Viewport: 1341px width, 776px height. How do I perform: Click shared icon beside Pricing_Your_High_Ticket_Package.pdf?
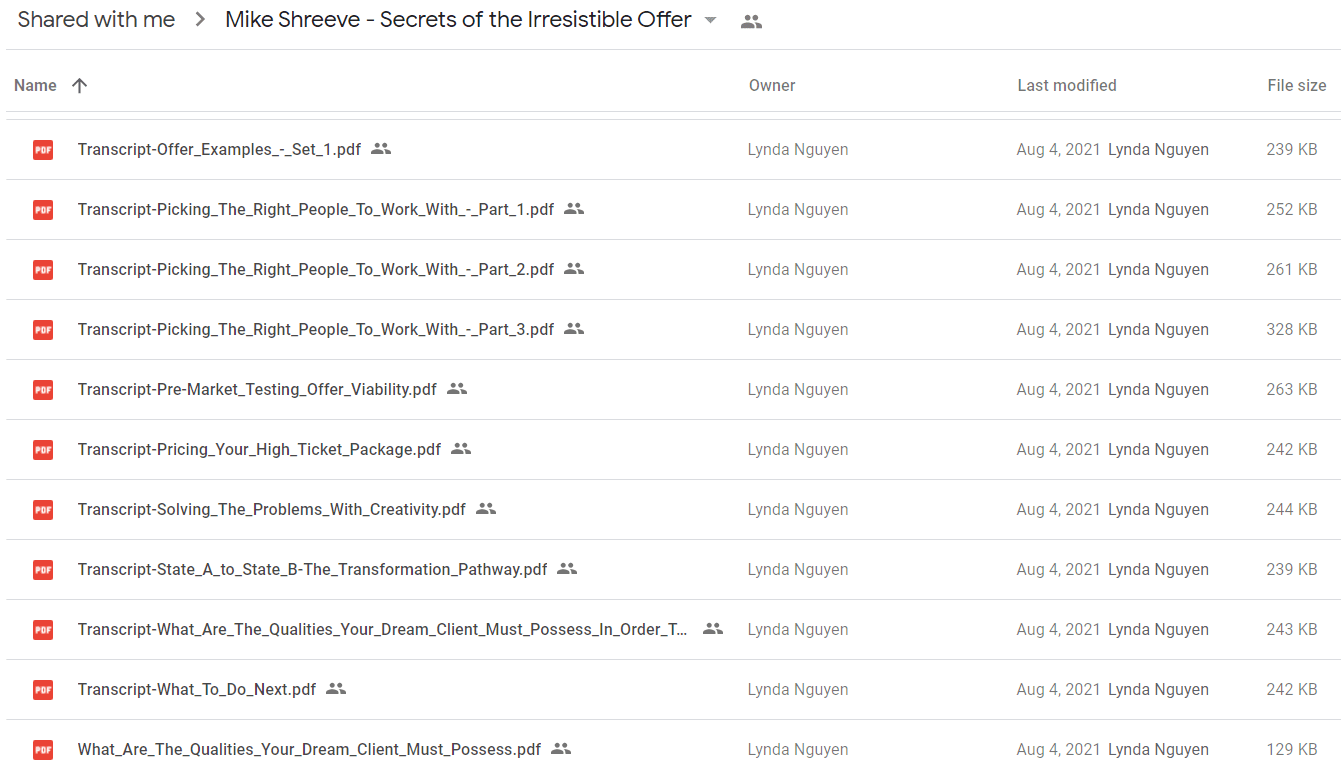[x=461, y=449]
